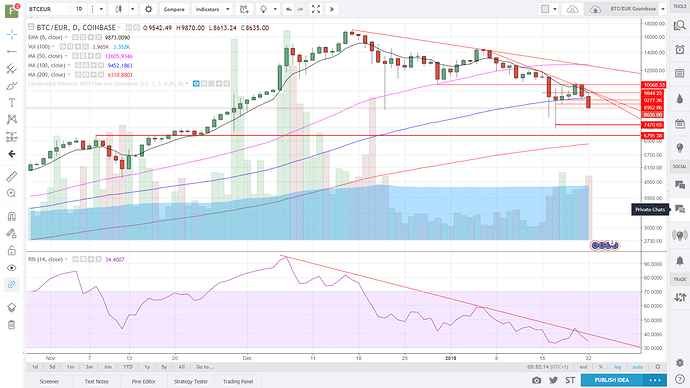Expand the RSI (14, close) indicator menu
Viewport: 690px width, 388px height.
(66, 260)
